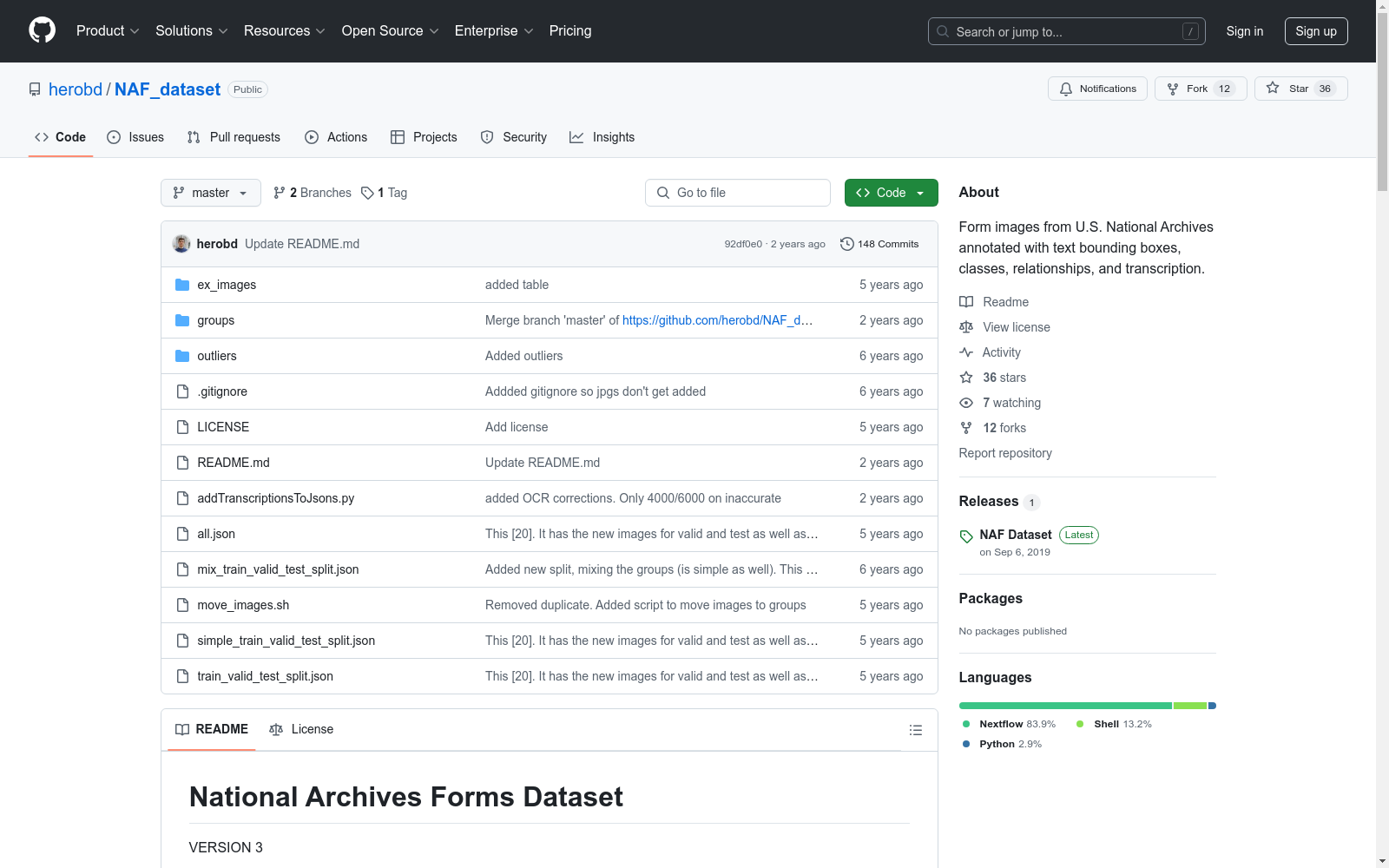Screen dimensions: 1389x868
Task: Switch to the Insights tab
Action: (602, 137)
